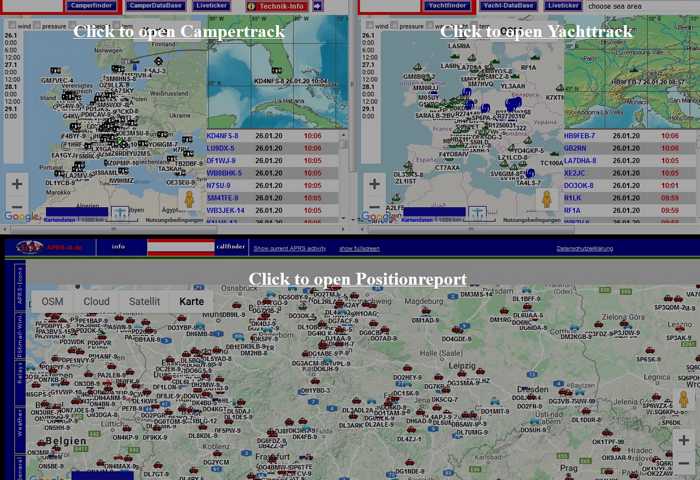The height and width of the screenshot is (480, 700).
Task: Select diamond marker near Finland
Action: (158, 61)
